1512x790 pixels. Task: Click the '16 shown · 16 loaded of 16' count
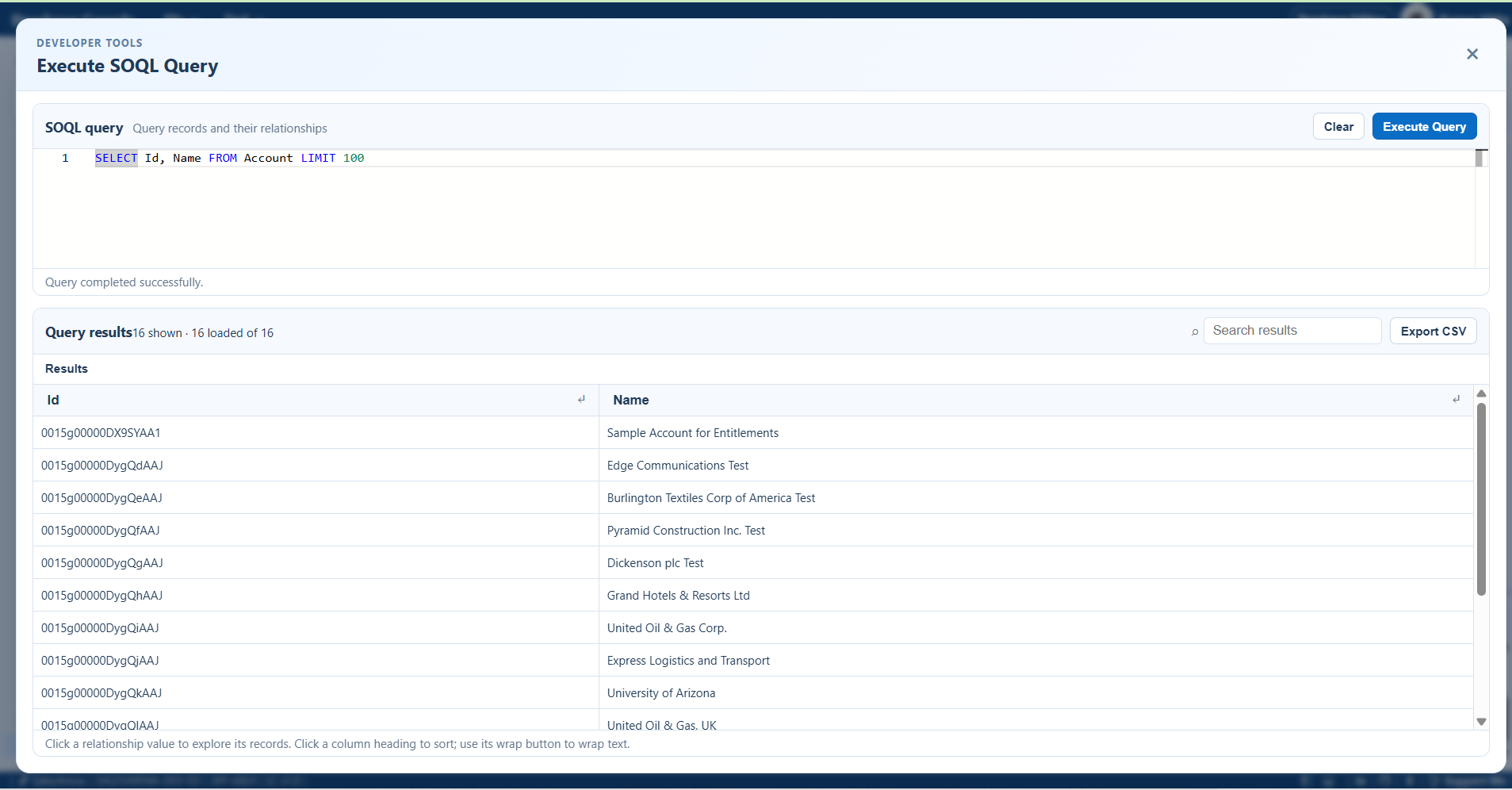203,333
